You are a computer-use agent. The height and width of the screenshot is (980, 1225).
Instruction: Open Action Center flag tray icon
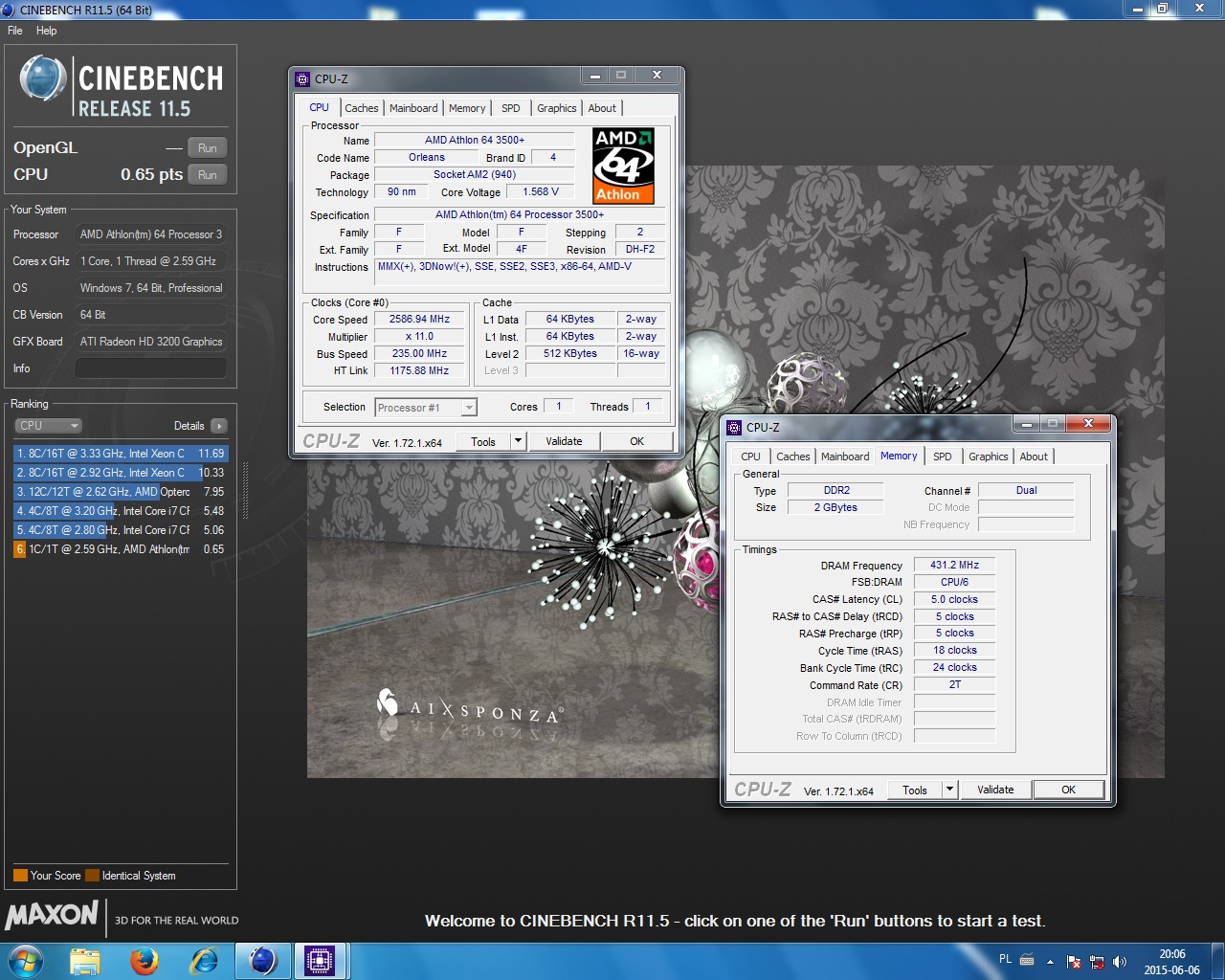(1074, 962)
